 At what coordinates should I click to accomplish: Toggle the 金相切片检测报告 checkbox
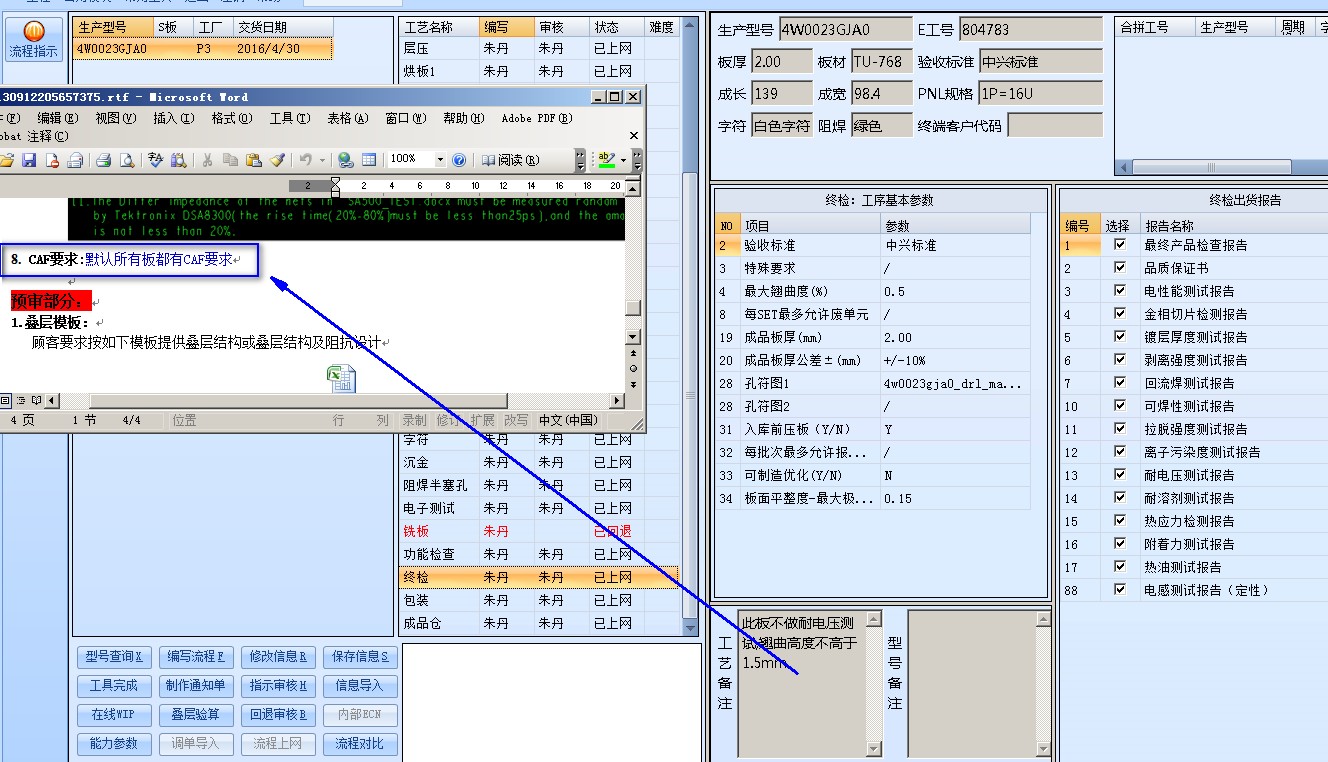[1120, 314]
